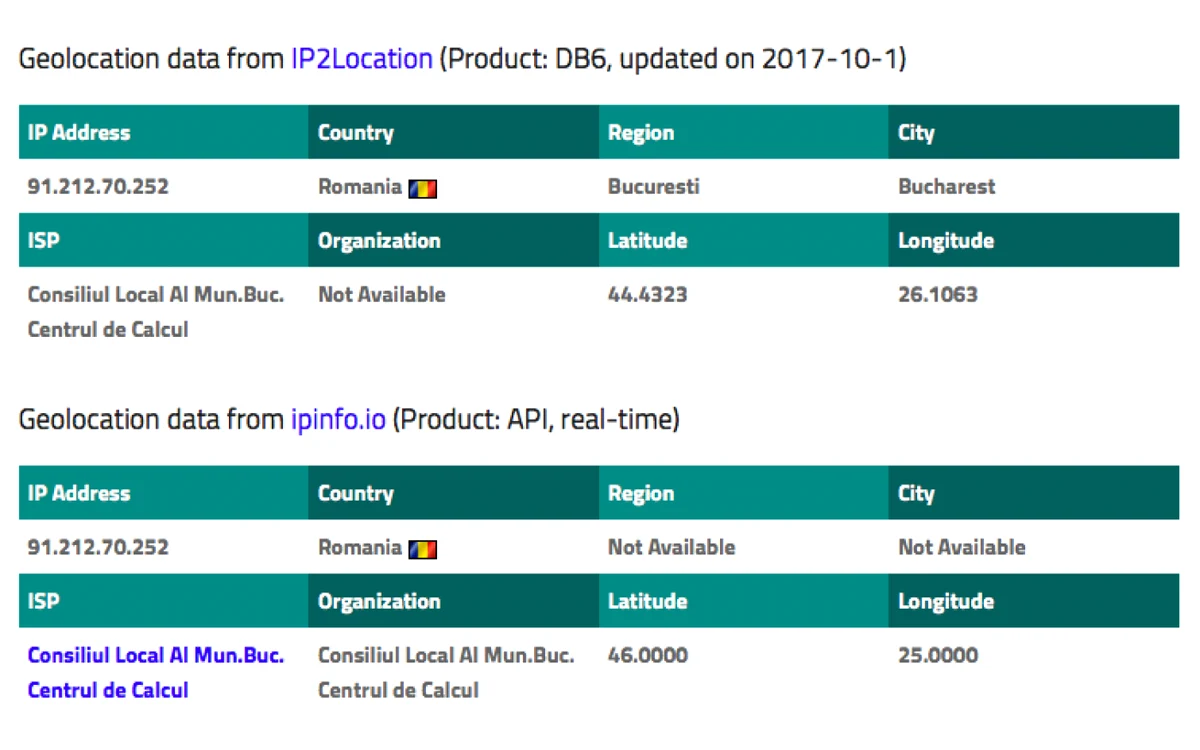This screenshot has width=1200, height=750.
Task: Click Organization text Consiliul Local in second table
Action: (446, 673)
